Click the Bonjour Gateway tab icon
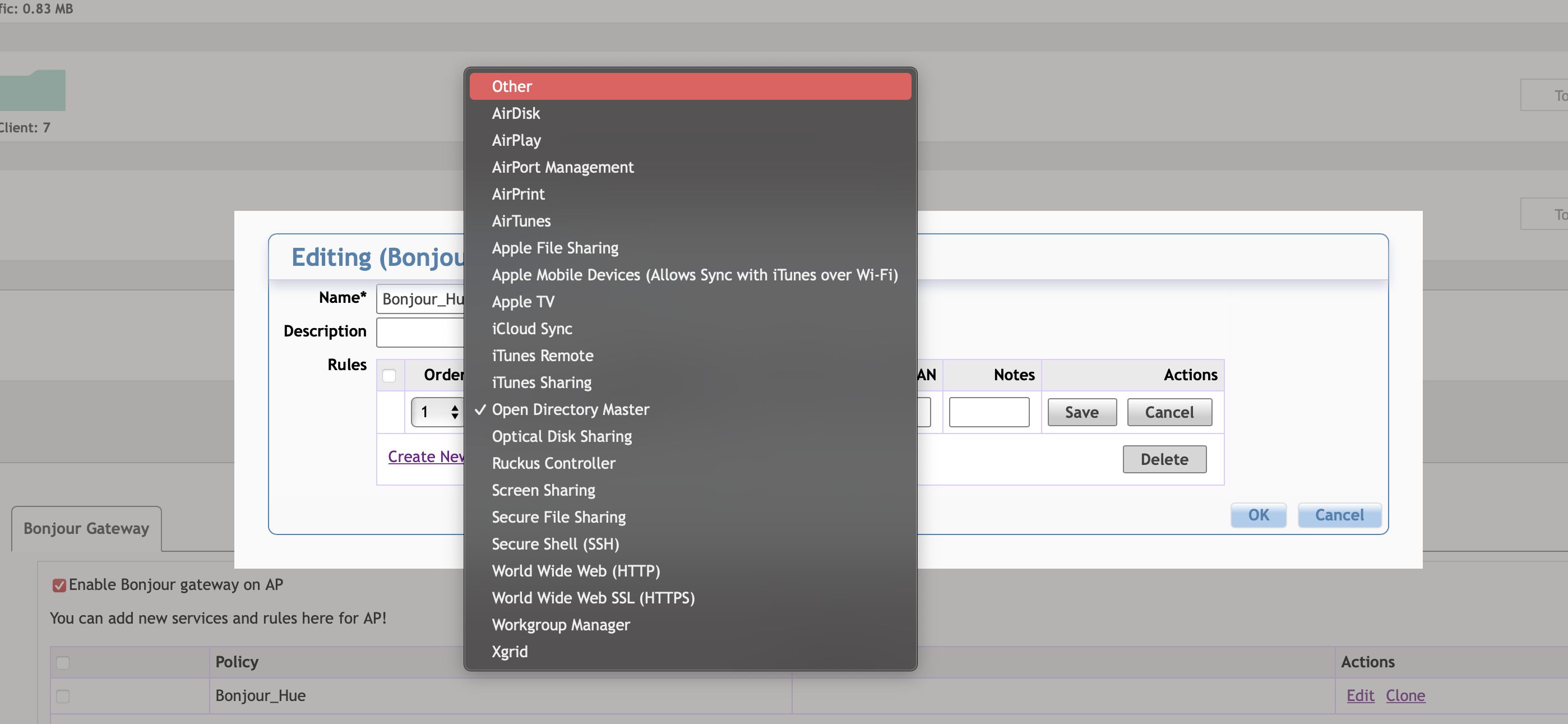 coord(86,528)
